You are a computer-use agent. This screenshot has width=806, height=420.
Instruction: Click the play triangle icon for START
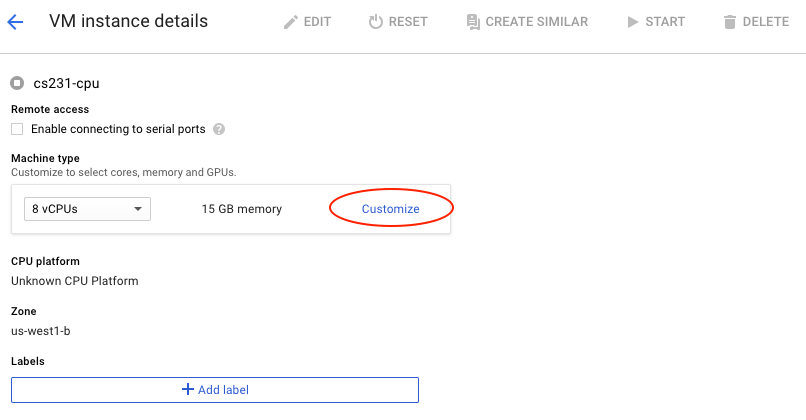tap(633, 22)
